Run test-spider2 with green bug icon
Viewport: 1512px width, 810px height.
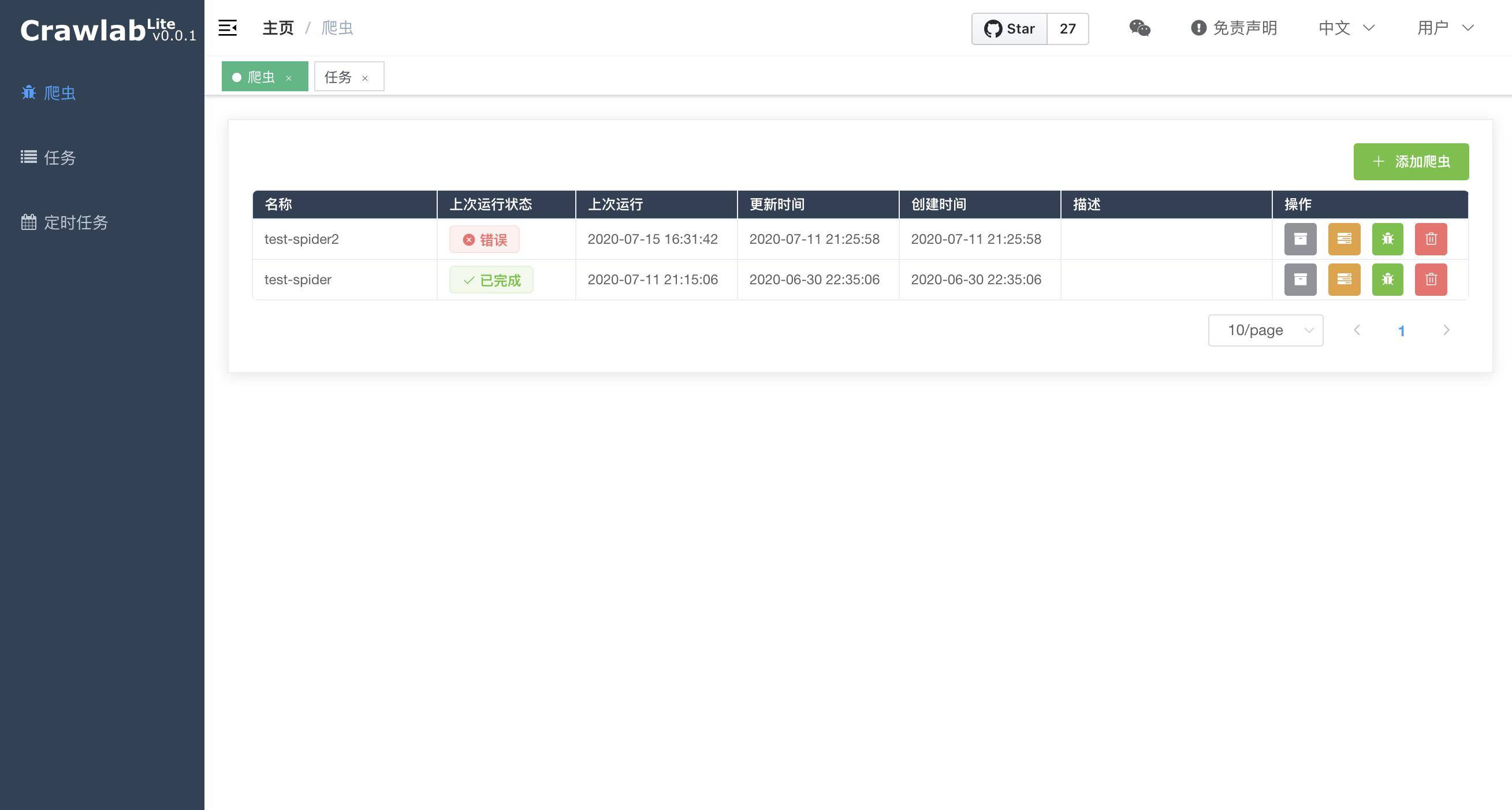point(1388,239)
